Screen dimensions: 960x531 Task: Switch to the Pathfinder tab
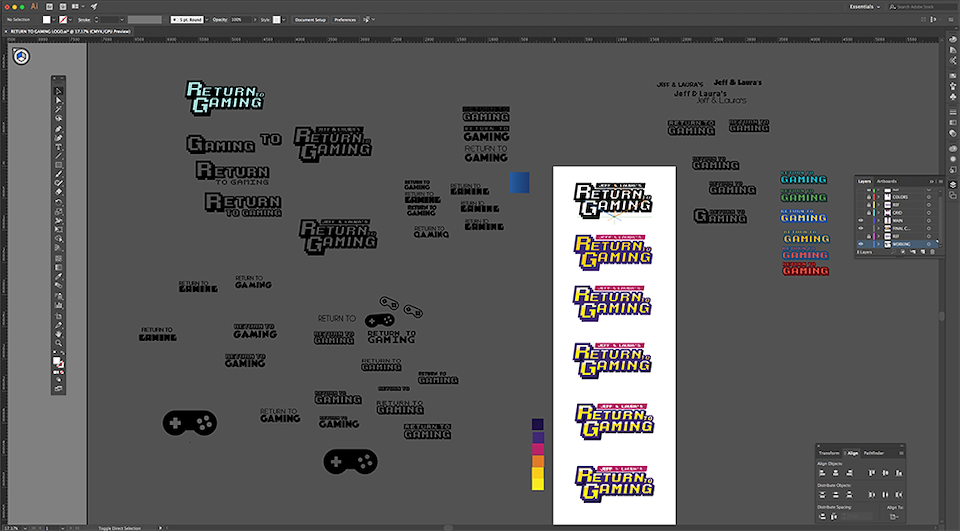[873, 453]
